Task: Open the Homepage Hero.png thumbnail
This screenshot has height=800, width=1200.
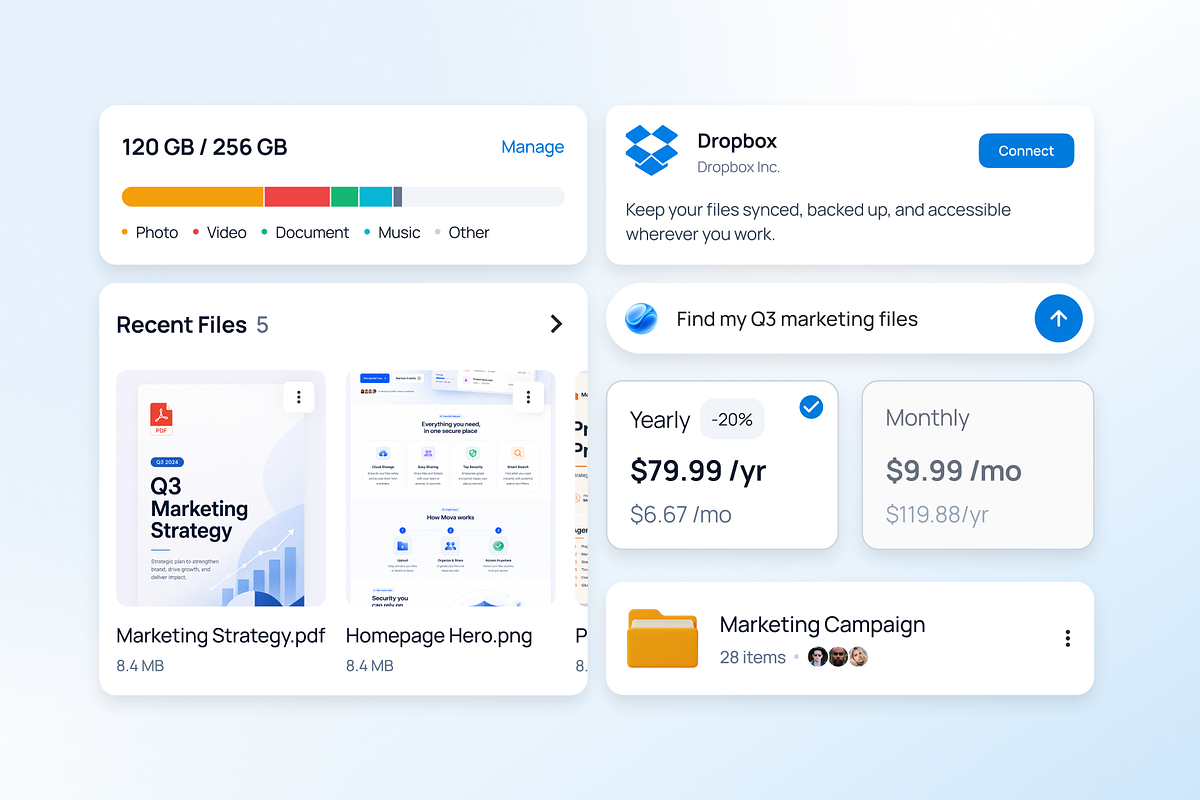Action: click(450, 488)
